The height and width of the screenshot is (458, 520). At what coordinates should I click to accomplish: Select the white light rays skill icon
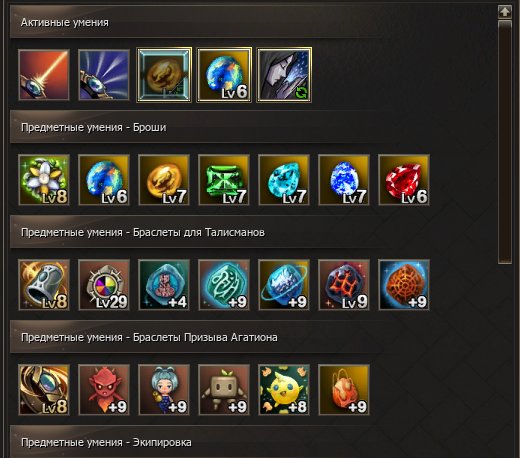point(104,75)
